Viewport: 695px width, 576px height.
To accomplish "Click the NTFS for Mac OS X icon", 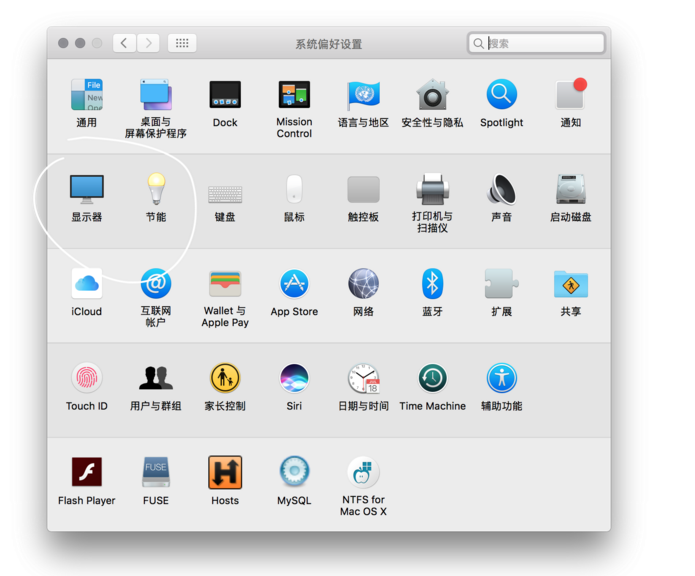I will (363, 473).
